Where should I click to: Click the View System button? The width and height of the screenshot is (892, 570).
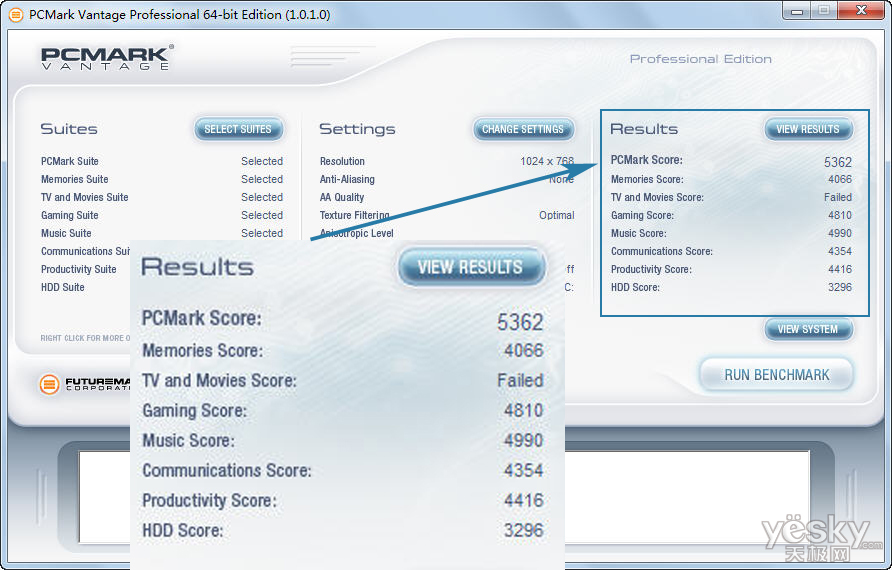click(x=808, y=329)
